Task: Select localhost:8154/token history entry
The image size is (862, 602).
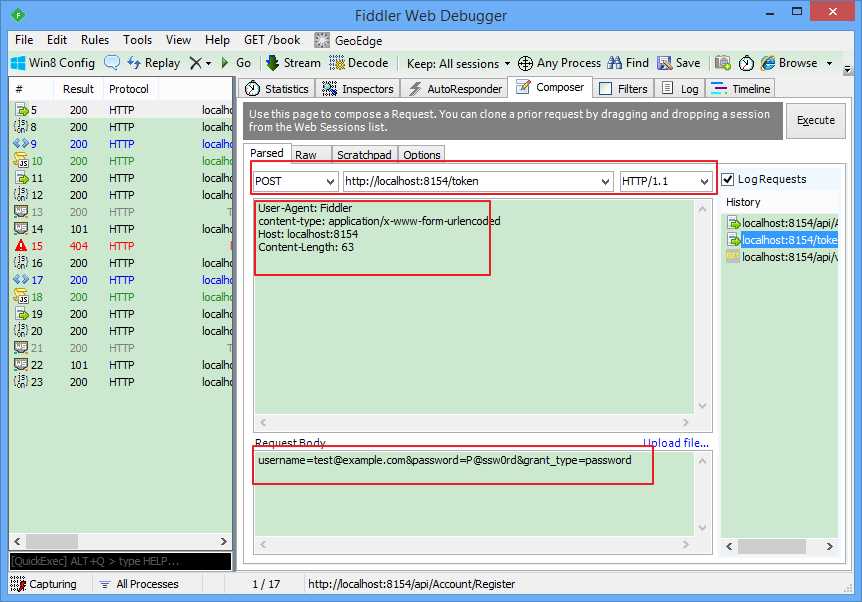Action: click(x=782, y=240)
